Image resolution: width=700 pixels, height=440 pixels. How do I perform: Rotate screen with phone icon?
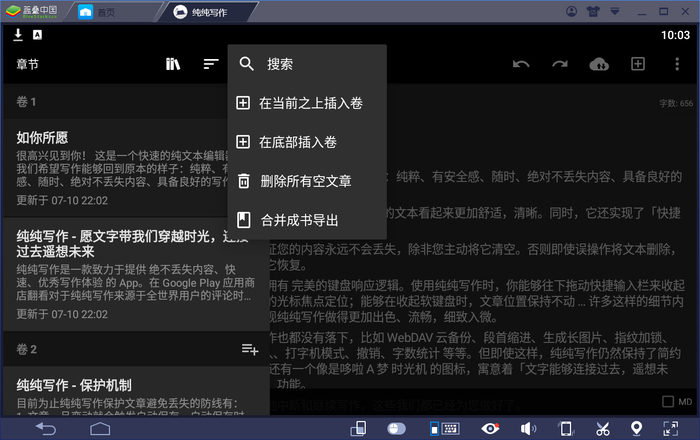click(x=566, y=429)
